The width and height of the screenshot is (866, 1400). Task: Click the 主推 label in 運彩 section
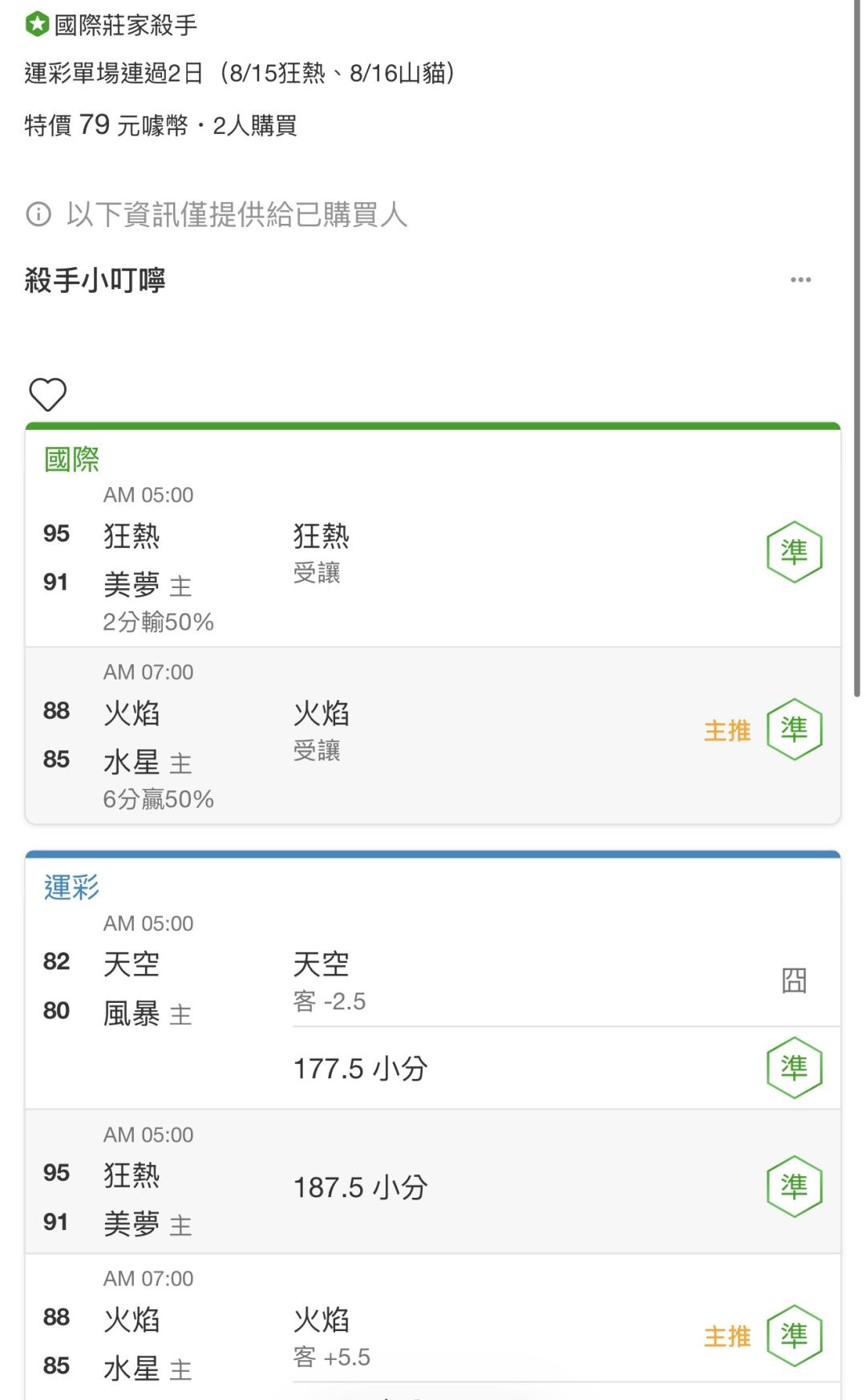(x=727, y=1337)
